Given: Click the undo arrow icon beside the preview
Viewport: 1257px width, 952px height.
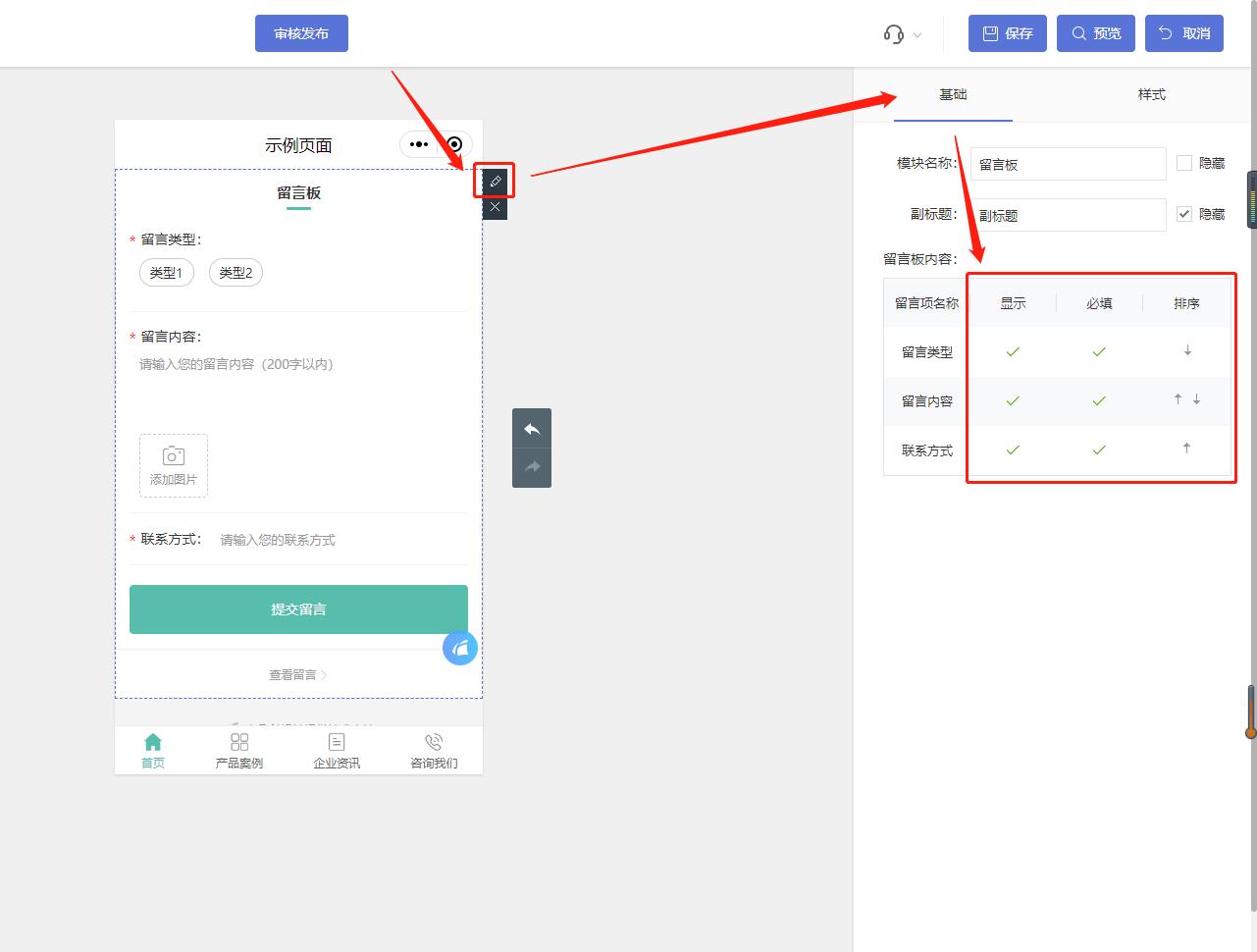Looking at the screenshot, I should point(531,428).
